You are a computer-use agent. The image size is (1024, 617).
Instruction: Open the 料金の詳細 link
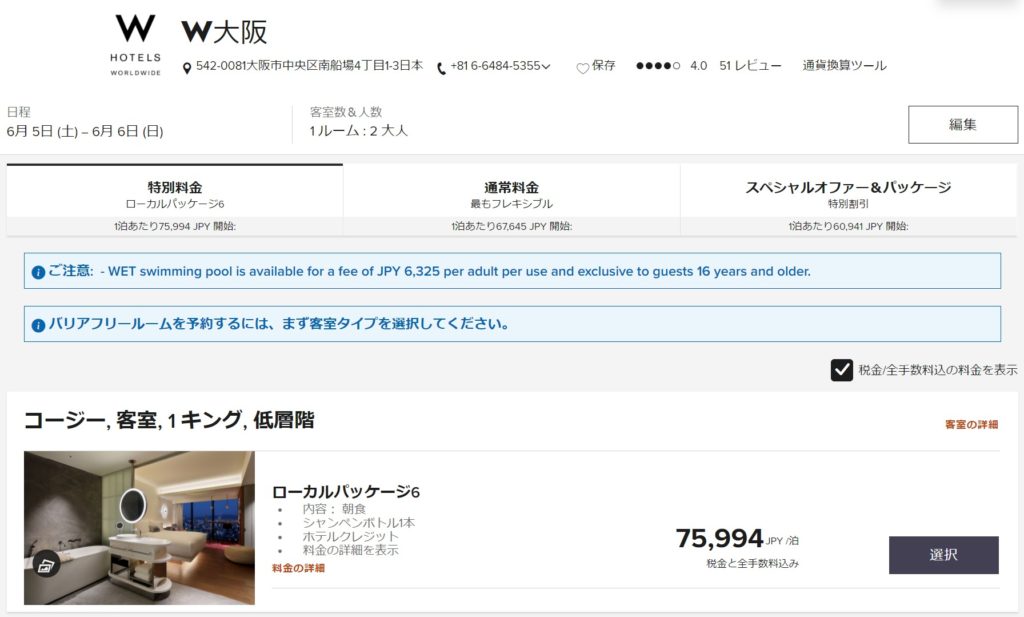[298, 568]
